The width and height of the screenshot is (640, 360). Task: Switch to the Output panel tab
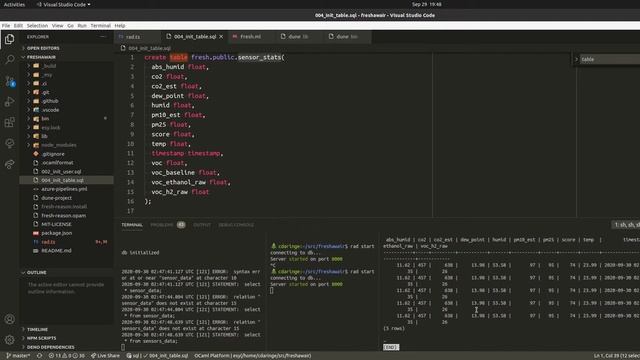pos(202,225)
